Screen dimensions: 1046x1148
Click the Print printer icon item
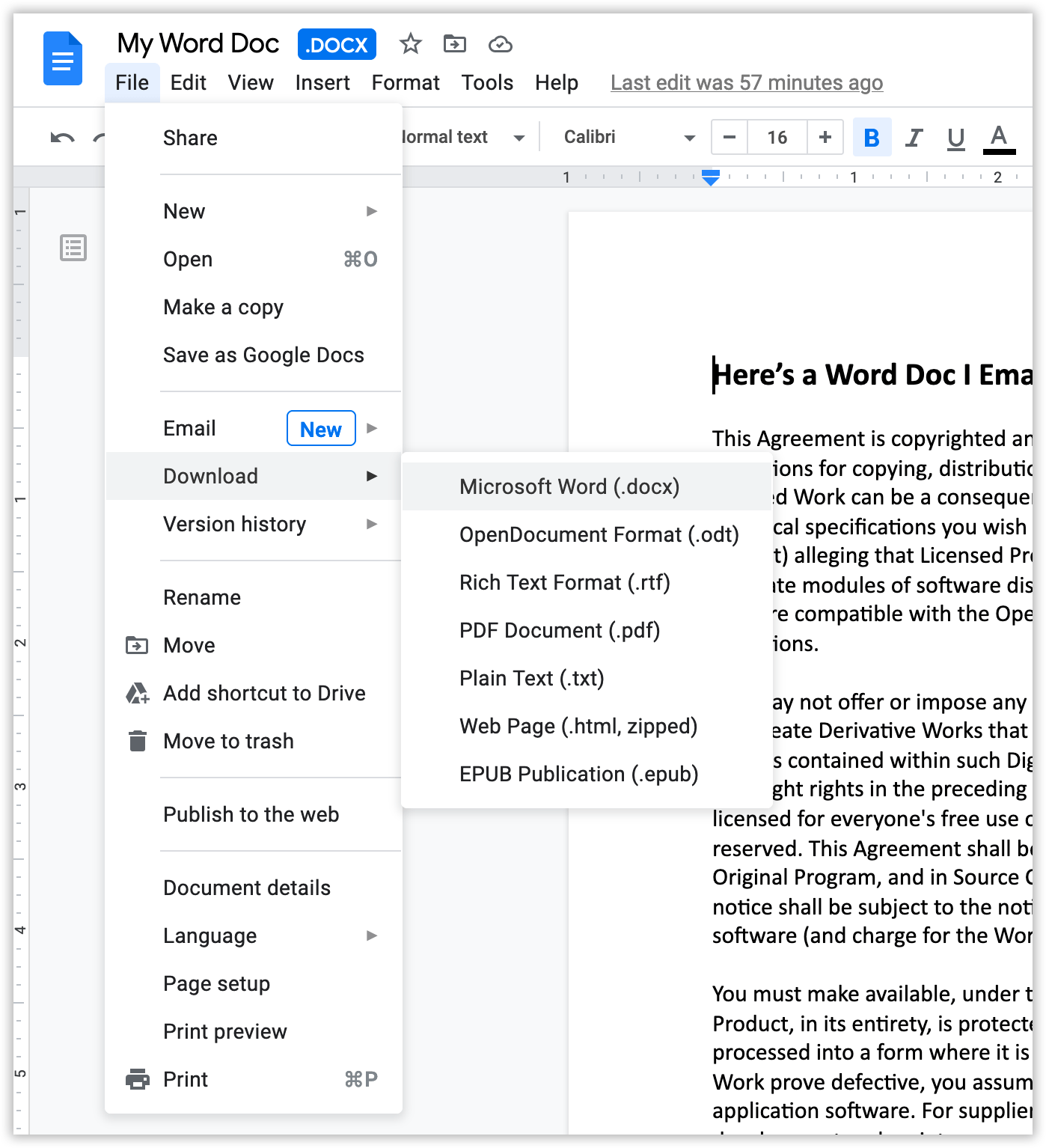pyautogui.click(x=138, y=1079)
